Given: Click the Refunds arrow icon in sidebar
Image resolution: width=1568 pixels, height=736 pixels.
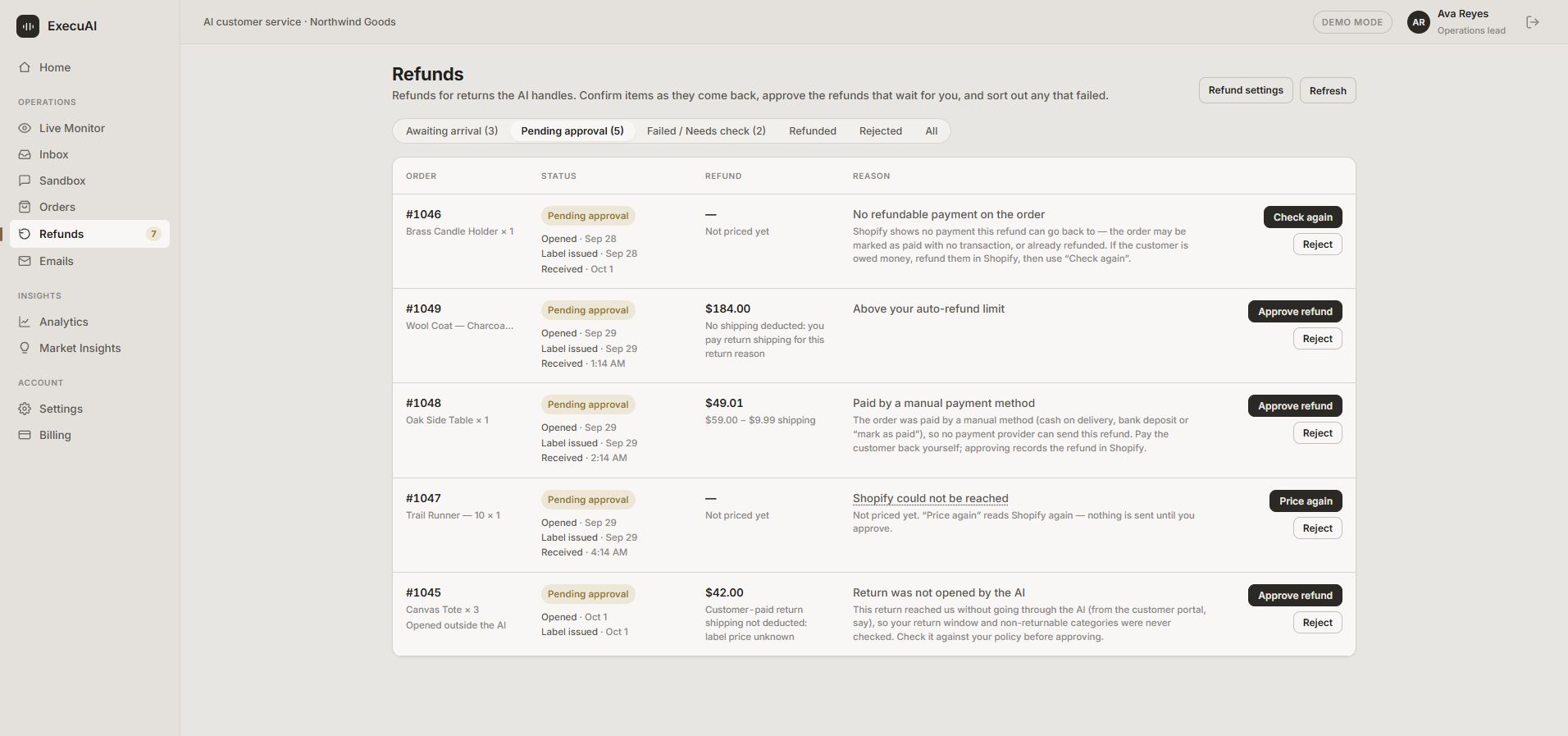Looking at the screenshot, I should point(25,234).
